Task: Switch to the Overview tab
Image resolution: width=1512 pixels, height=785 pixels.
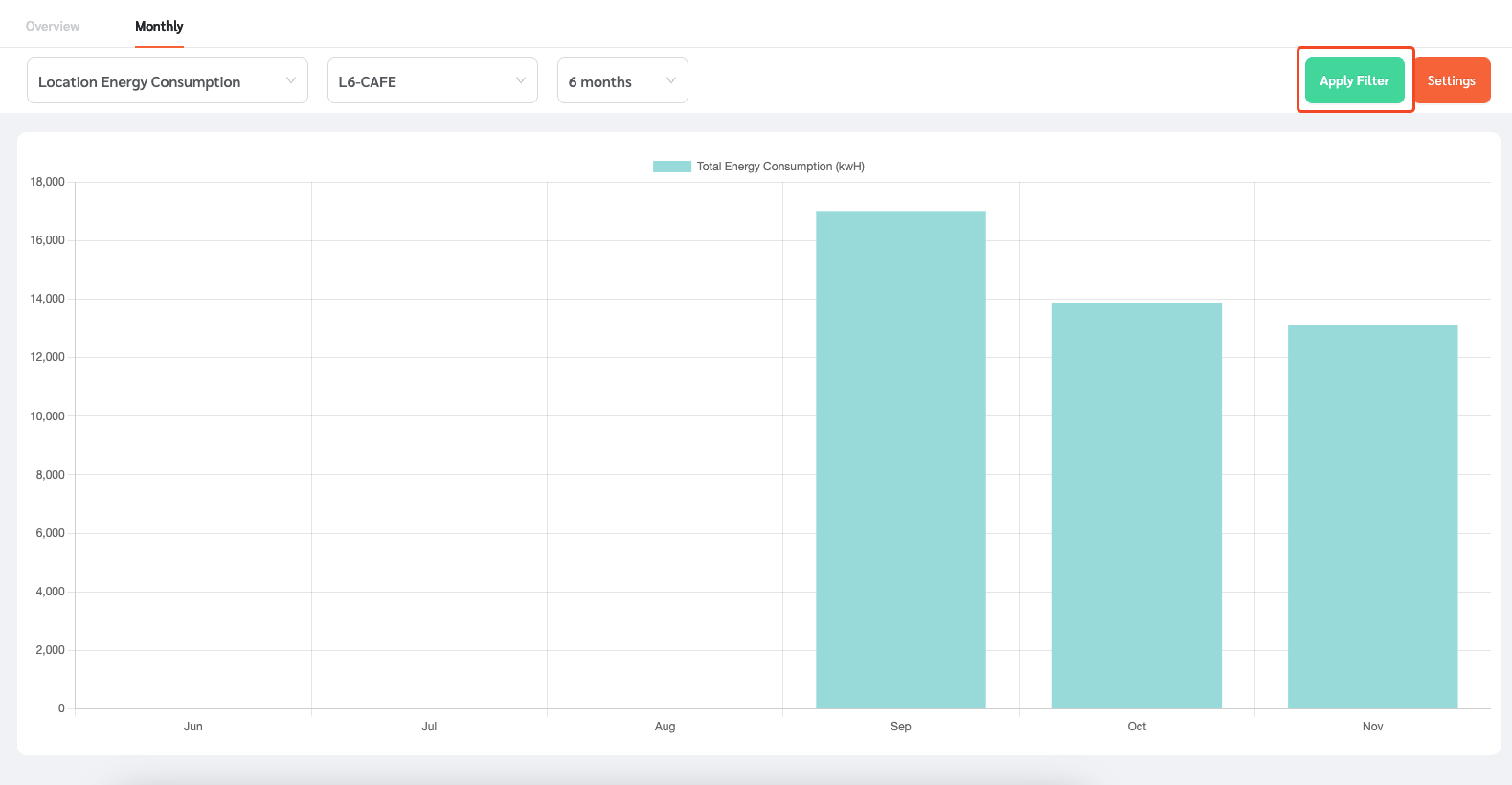Action: click(x=53, y=26)
